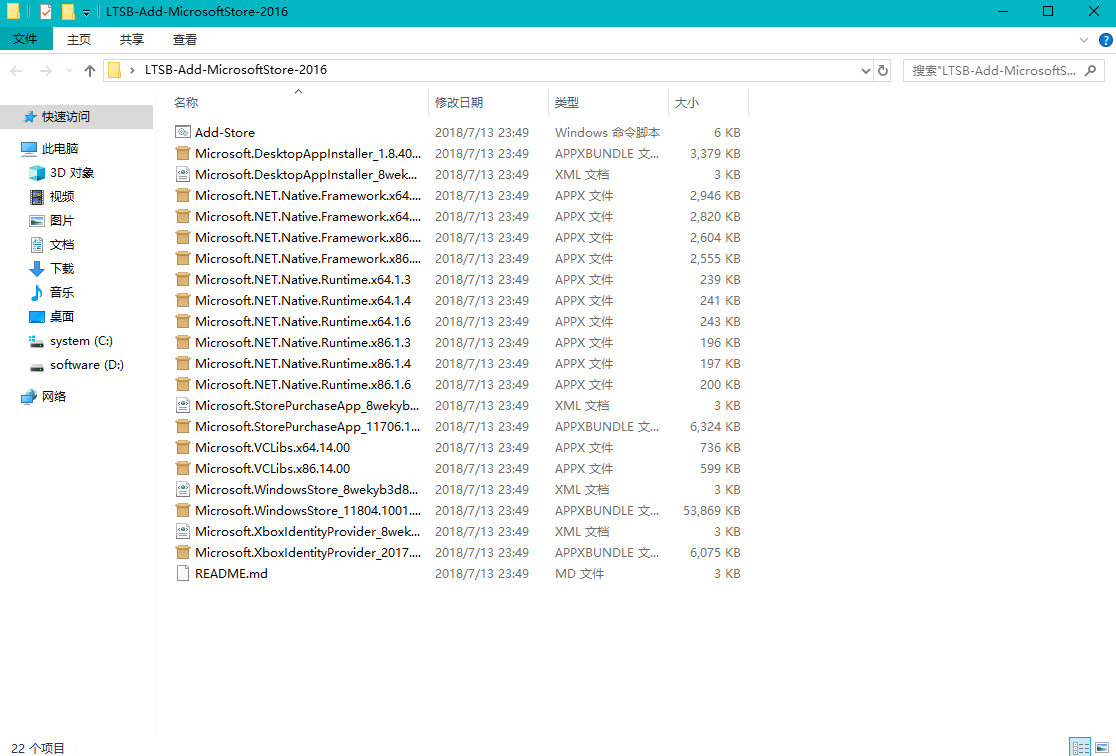Click the address bar folder chevron

click(x=132, y=70)
